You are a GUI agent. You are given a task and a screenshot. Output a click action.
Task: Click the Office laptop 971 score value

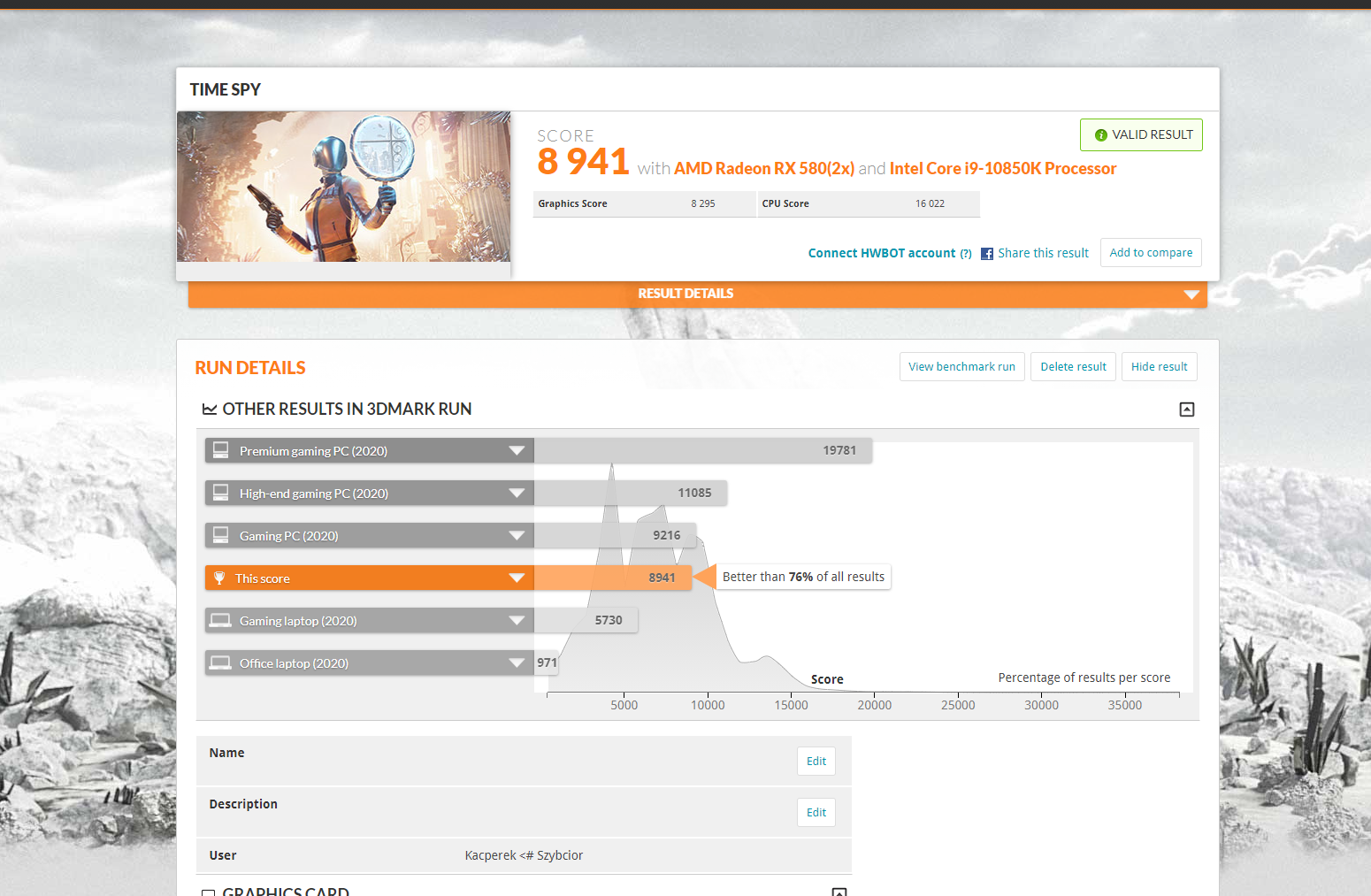[548, 662]
